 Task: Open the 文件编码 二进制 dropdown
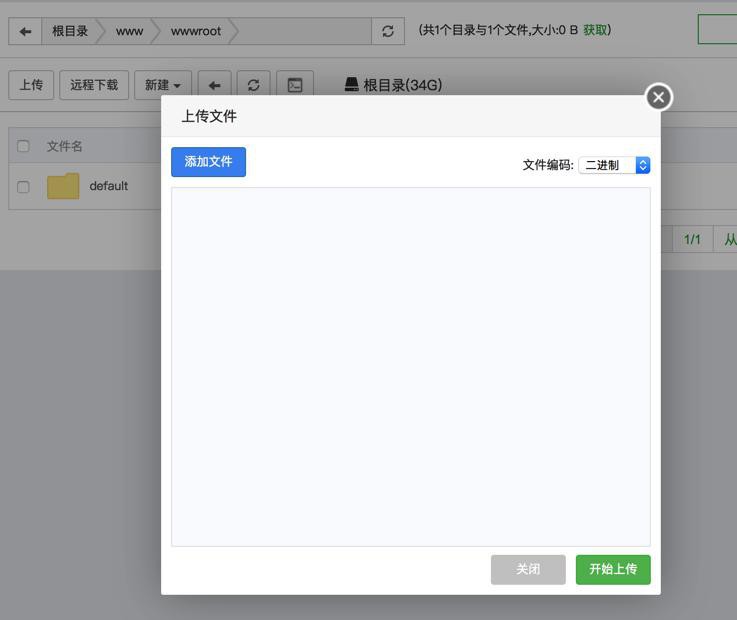[x=614, y=165]
